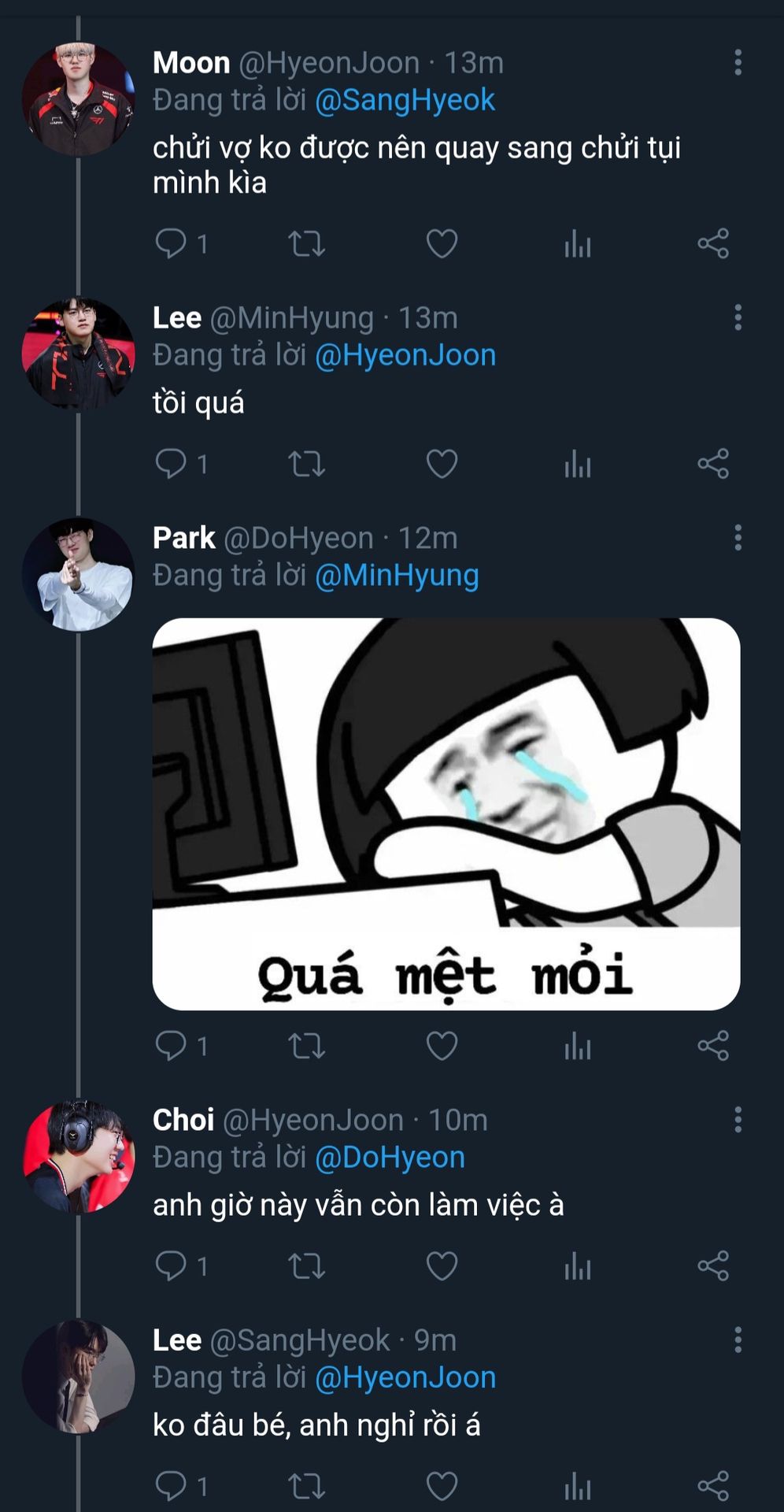The image size is (784, 1512).
Task: Like Lee @MinHyung's "tồi quá" tweet
Action: pyautogui.click(x=442, y=464)
